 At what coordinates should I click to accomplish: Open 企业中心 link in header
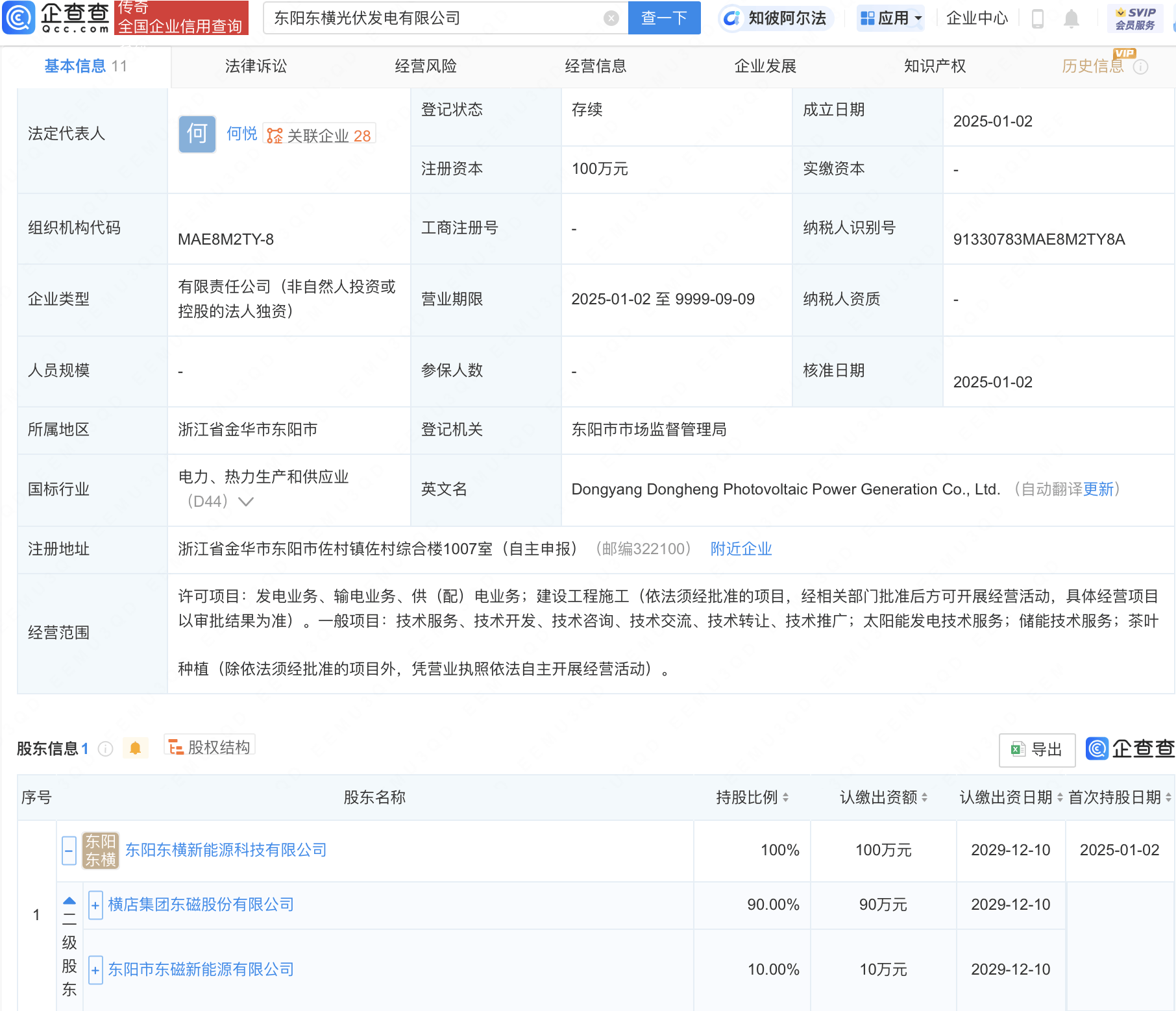click(x=977, y=18)
